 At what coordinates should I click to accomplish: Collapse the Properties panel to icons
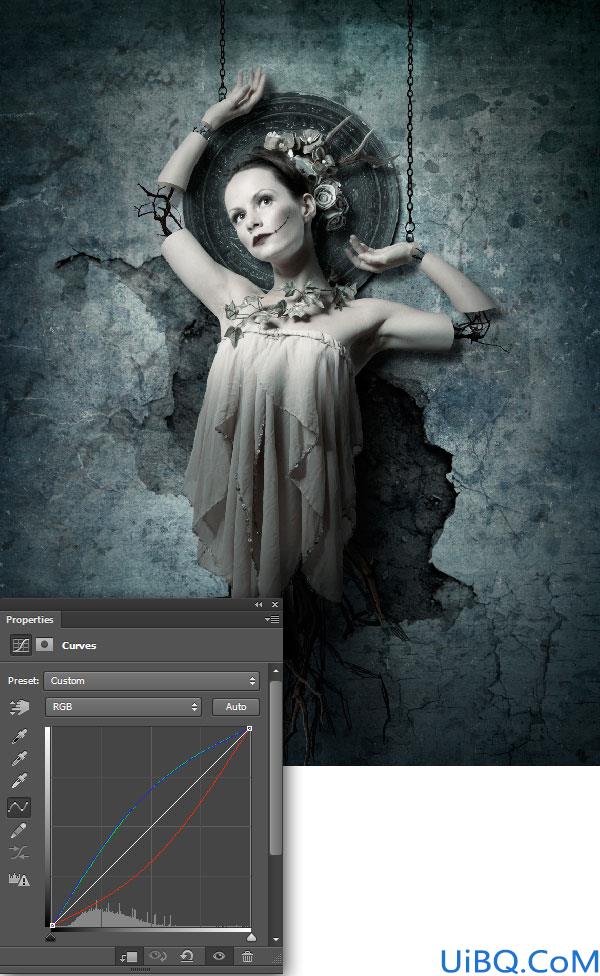tap(258, 604)
